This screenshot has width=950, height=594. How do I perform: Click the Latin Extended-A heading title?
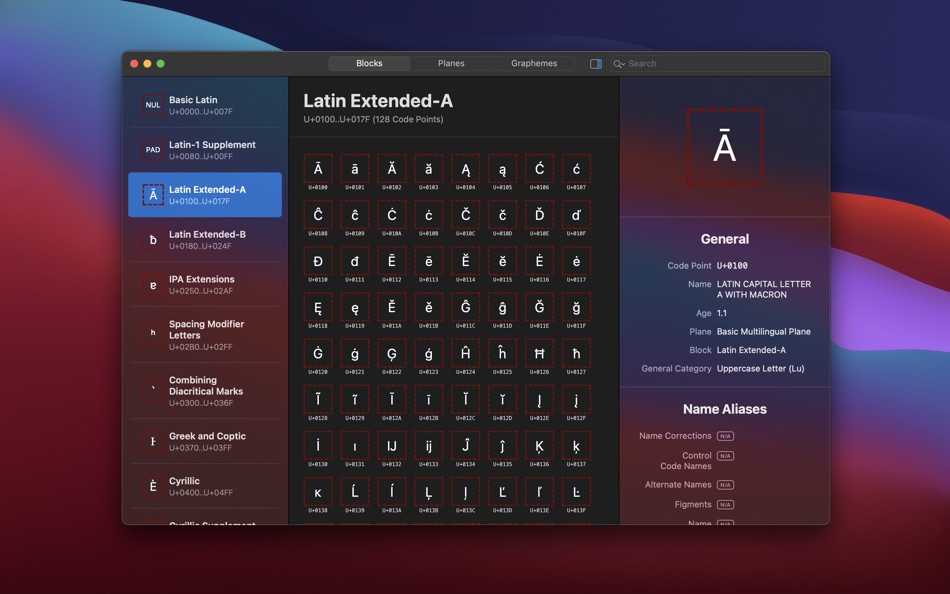pyautogui.click(x=378, y=101)
